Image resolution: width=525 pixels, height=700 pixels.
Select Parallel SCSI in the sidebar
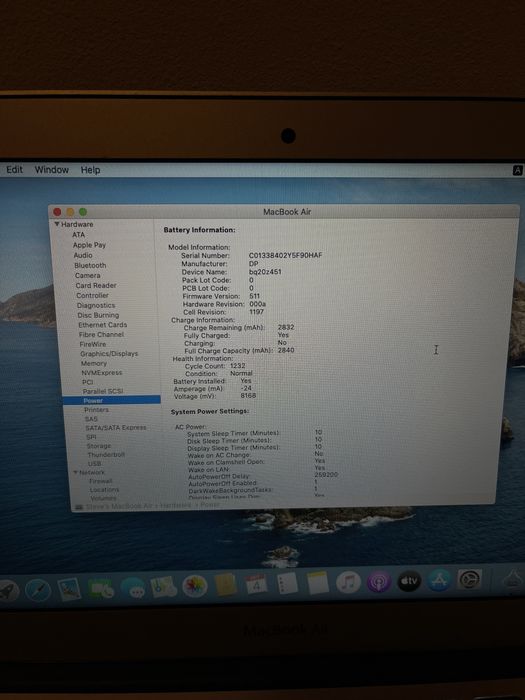103,391
